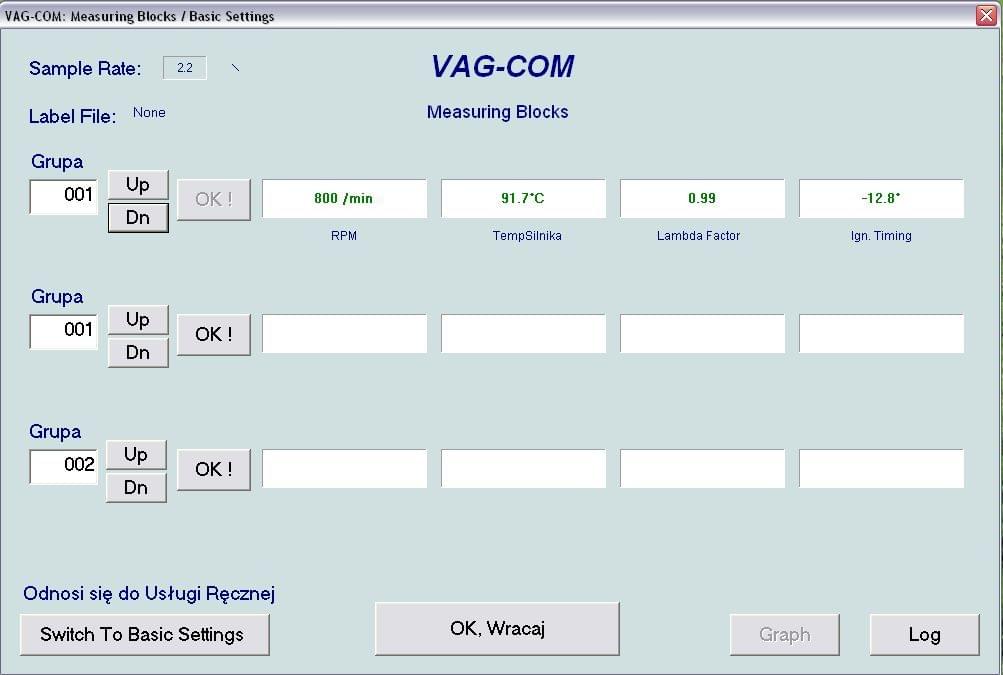Screen dimensions: 1003x675
Task: Focus first Grupa number field showing 001
Action: [63, 196]
